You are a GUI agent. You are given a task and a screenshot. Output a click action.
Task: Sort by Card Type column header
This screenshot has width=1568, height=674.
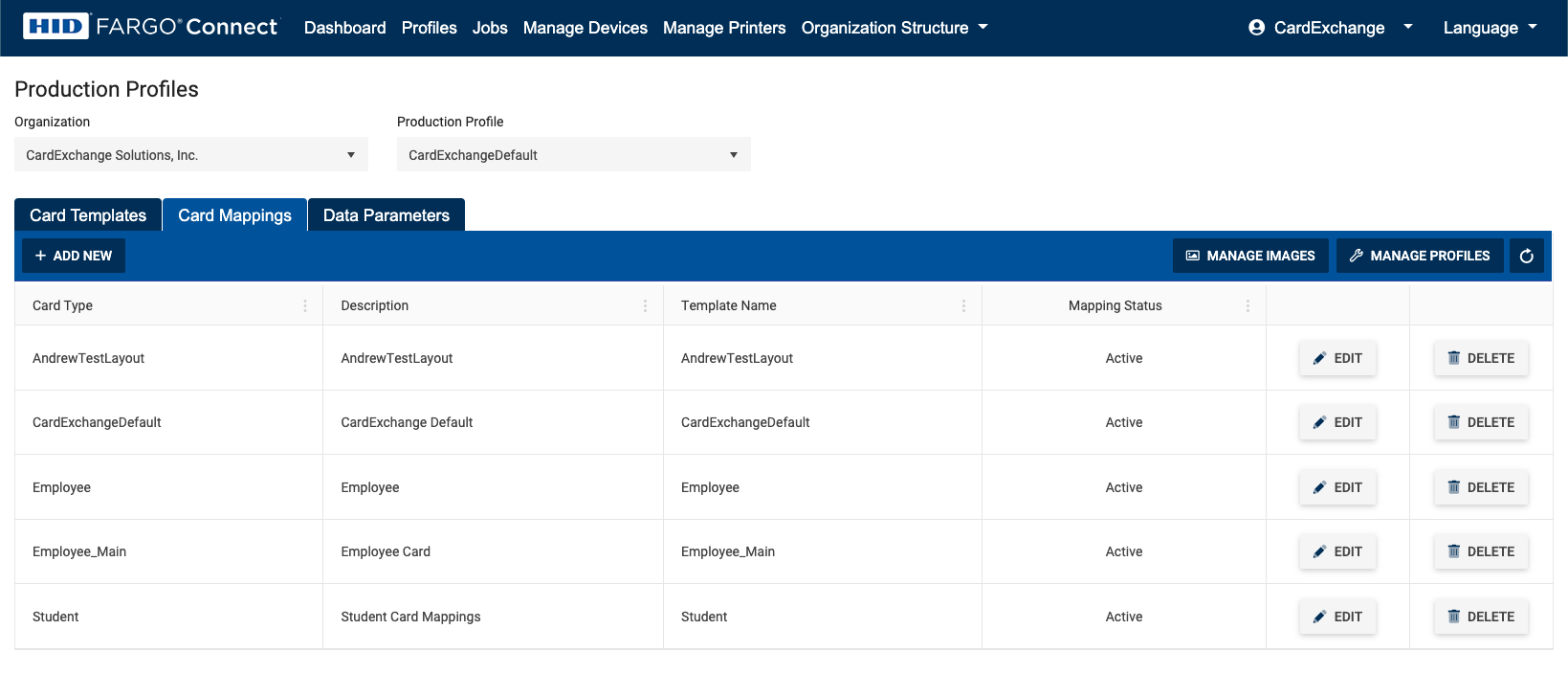click(62, 305)
